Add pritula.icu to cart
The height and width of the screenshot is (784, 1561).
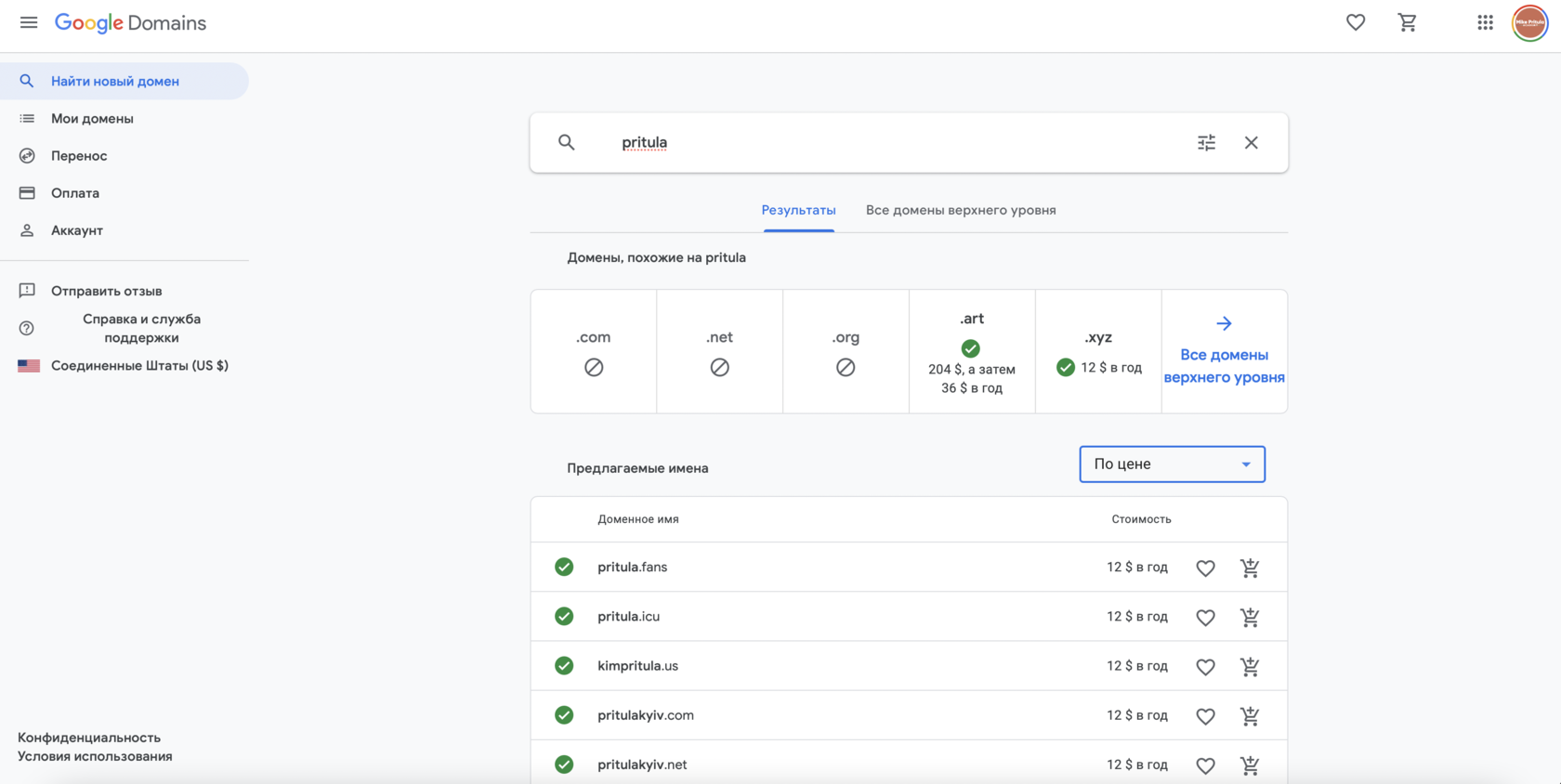click(1250, 617)
